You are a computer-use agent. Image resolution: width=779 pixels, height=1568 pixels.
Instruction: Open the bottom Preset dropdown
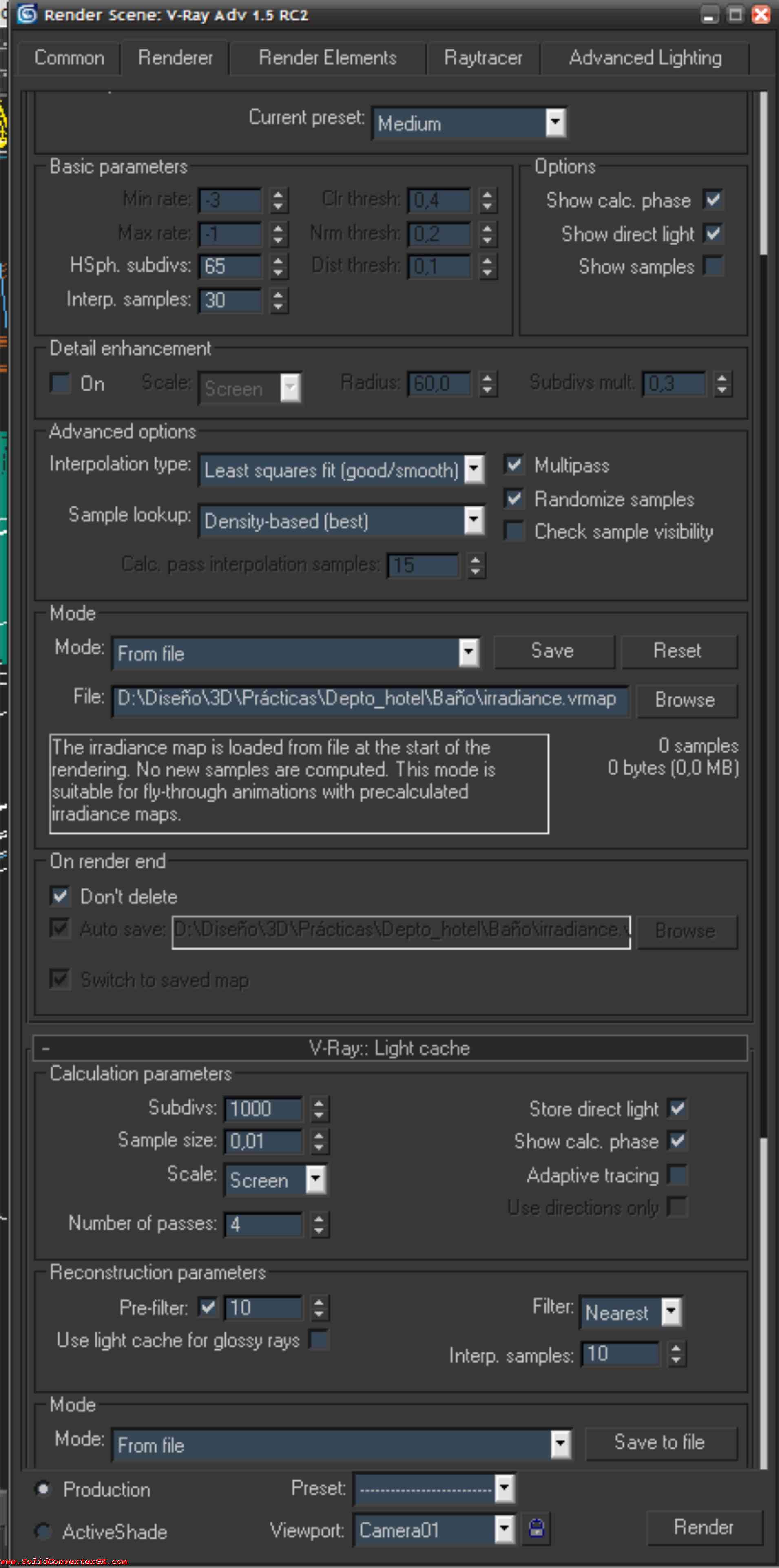(435, 1489)
